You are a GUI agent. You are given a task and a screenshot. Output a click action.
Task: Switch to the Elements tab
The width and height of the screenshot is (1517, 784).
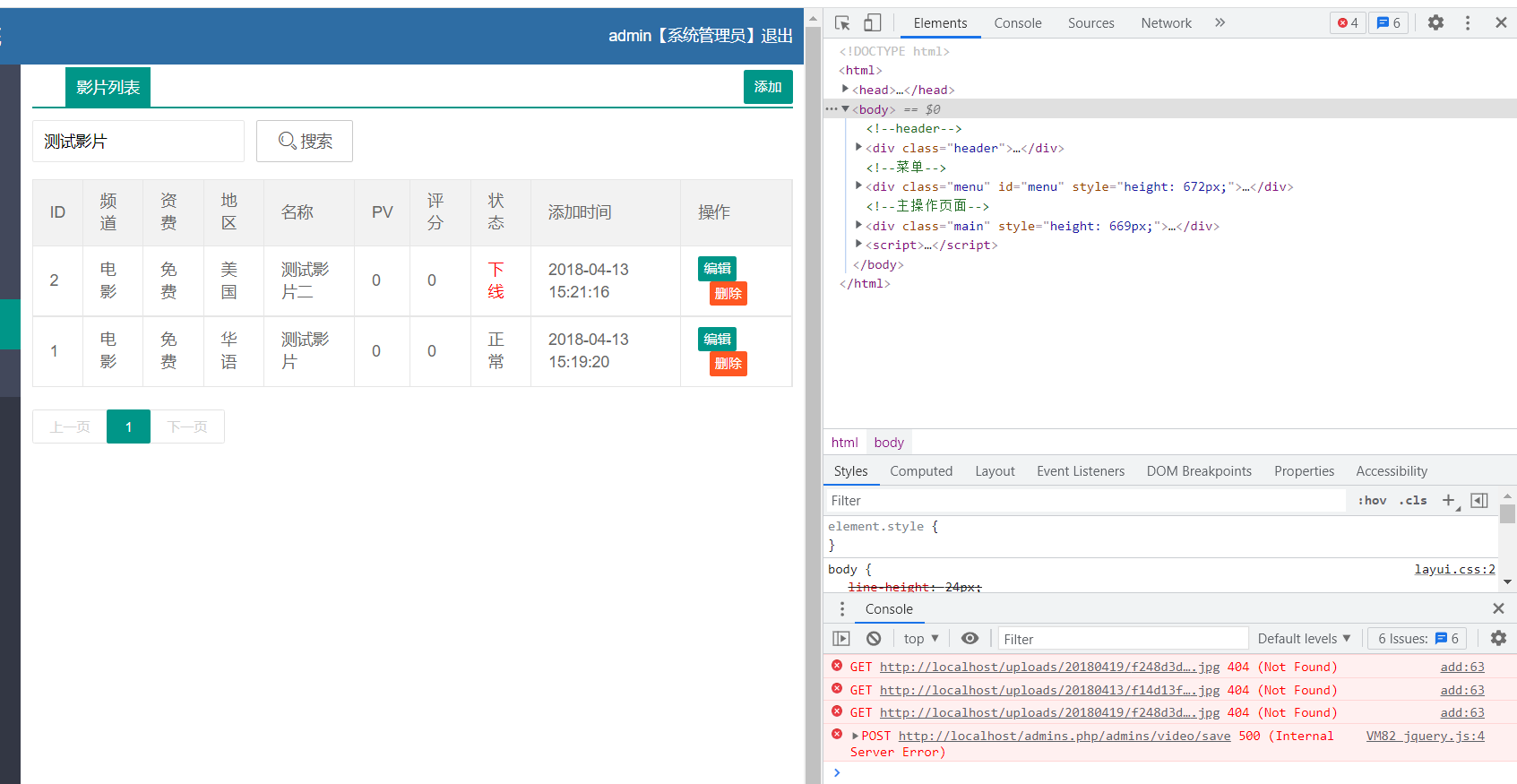(940, 23)
